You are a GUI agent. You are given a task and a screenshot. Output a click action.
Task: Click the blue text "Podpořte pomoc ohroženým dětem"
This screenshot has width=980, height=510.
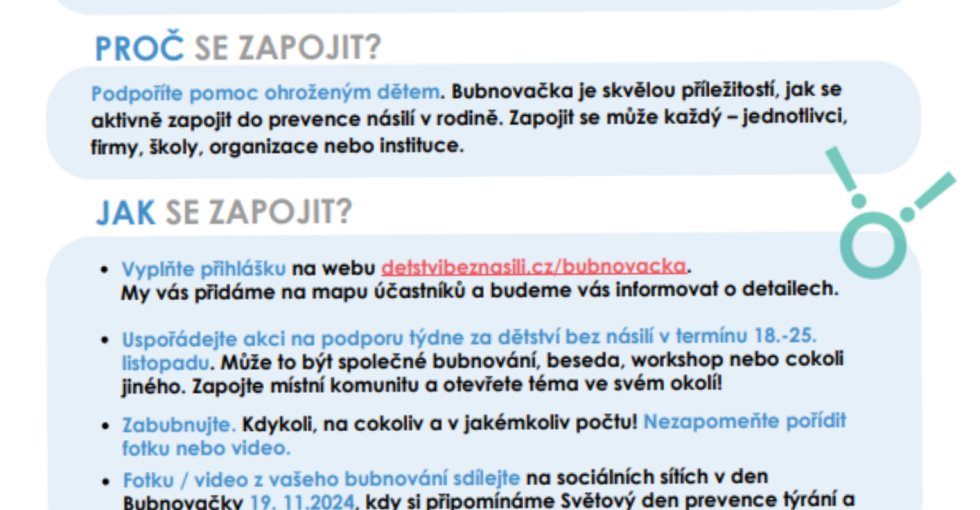266,93
